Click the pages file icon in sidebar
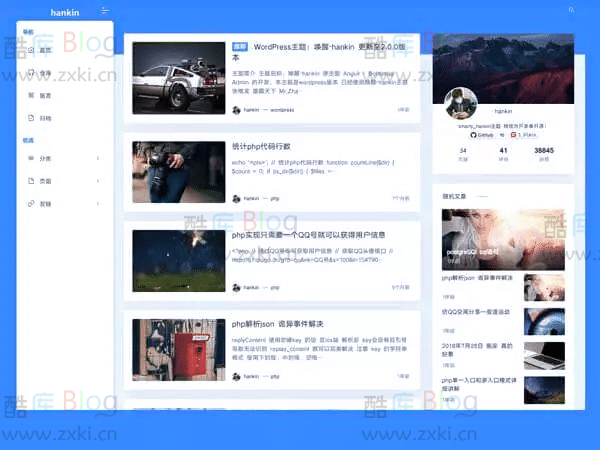 coord(31,181)
